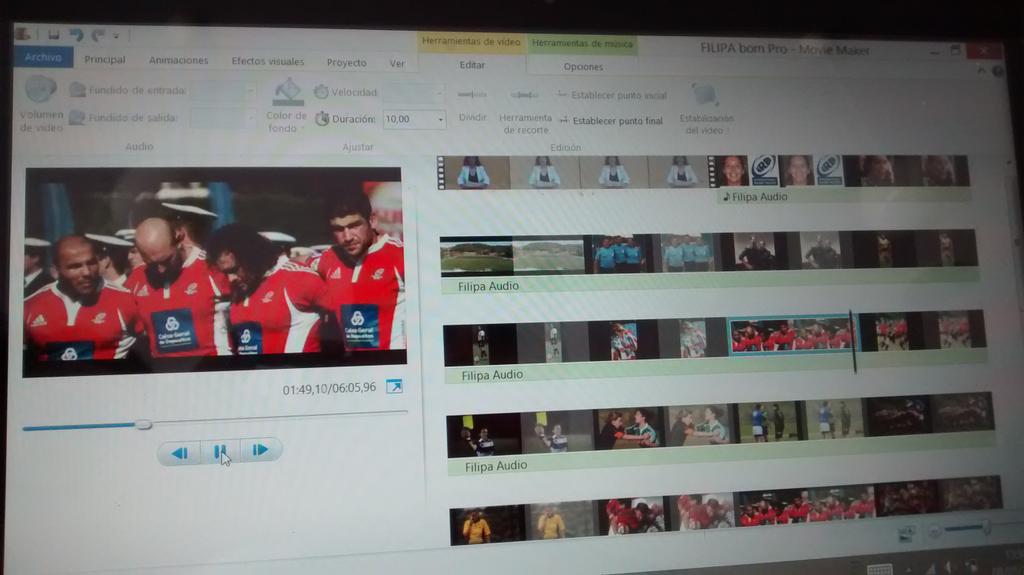This screenshot has width=1024, height=575.
Task: Click the Undo arrow in quick access toolbar
Action: (76, 35)
